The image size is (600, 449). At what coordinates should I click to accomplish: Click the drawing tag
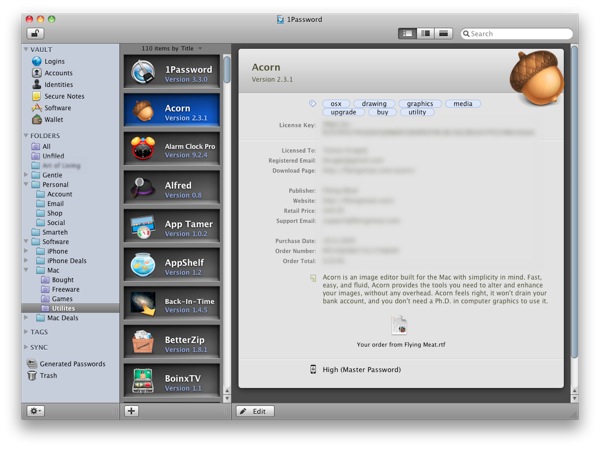374,103
